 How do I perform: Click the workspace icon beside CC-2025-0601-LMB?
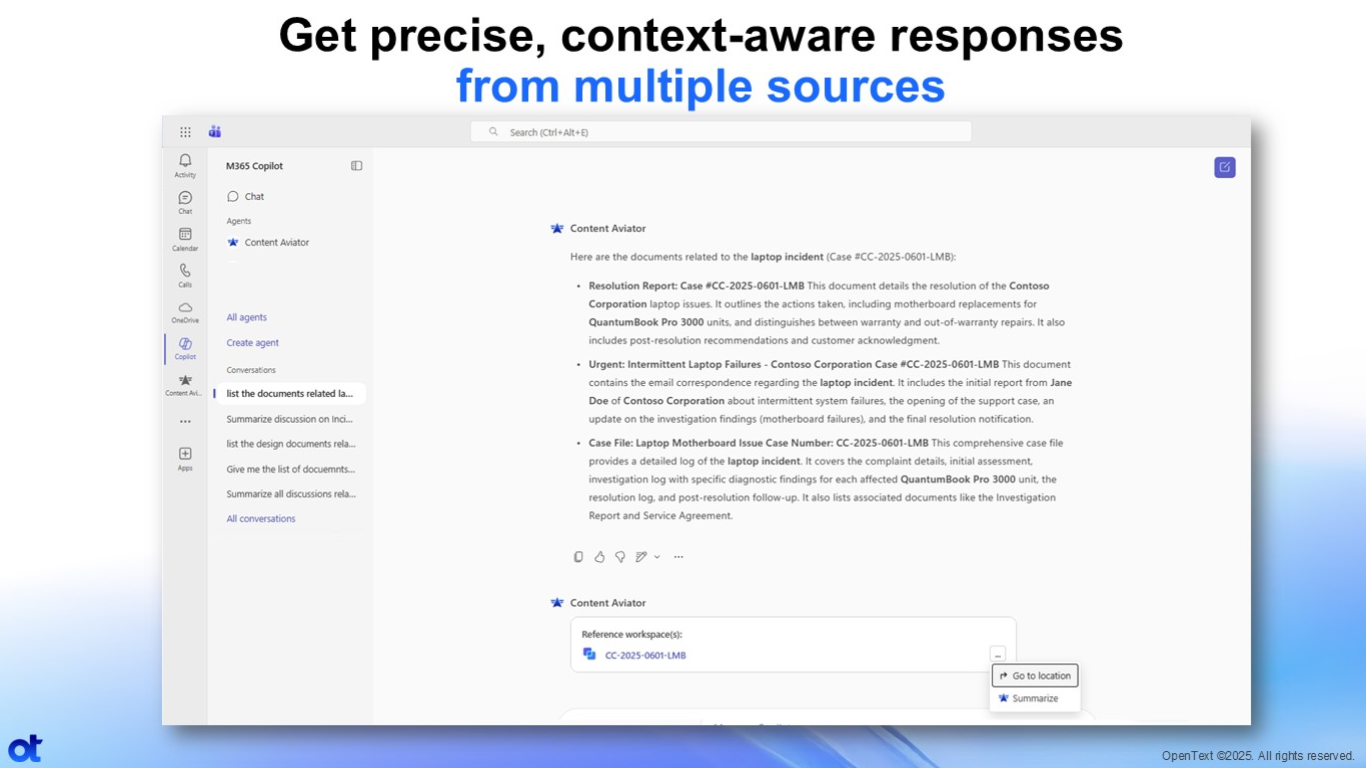click(x=589, y=654)
